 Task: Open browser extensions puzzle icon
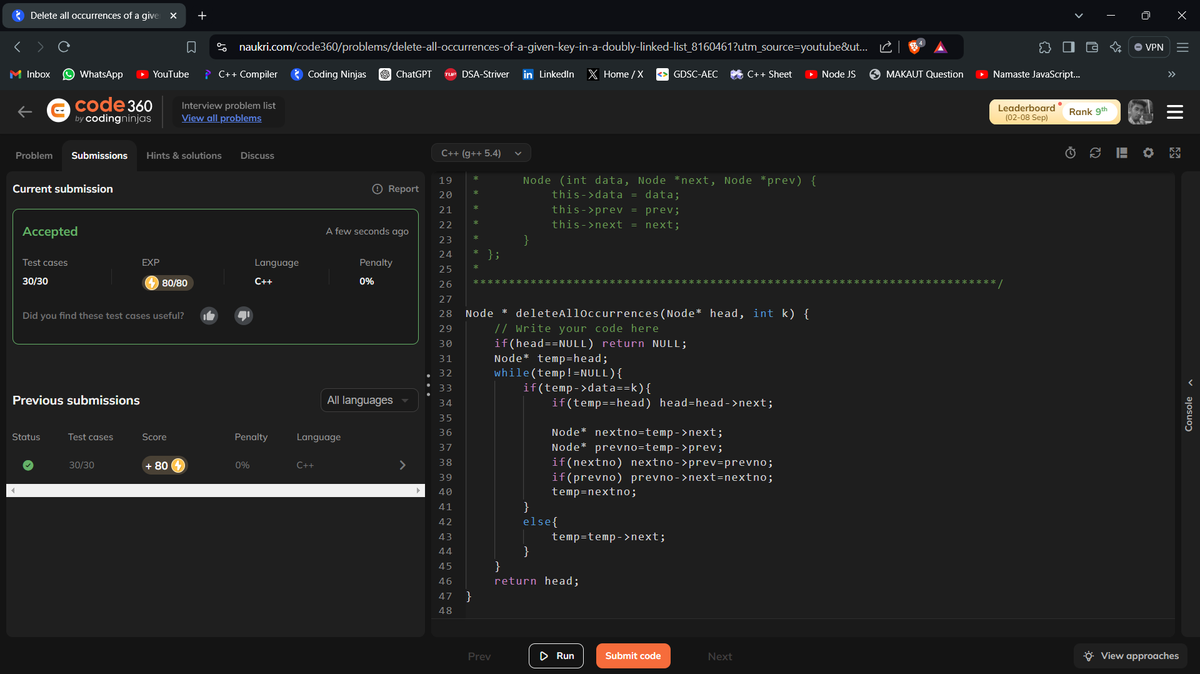click(1045, 47)
